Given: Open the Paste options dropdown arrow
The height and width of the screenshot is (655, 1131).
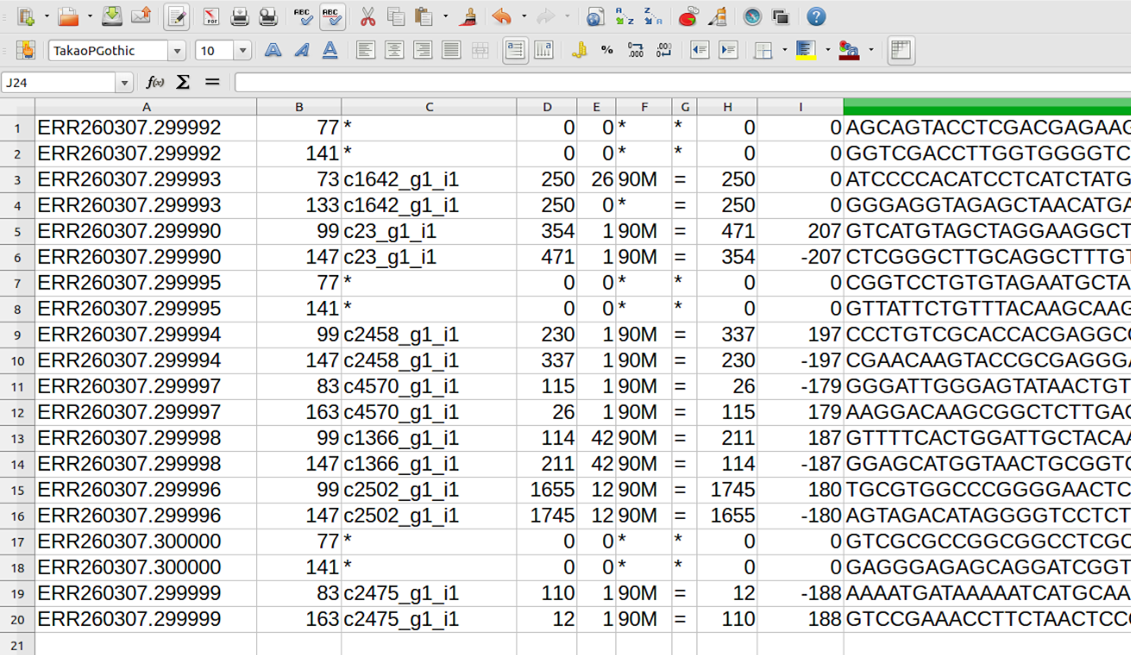Looking at the screenshot, I should point(445,17).
